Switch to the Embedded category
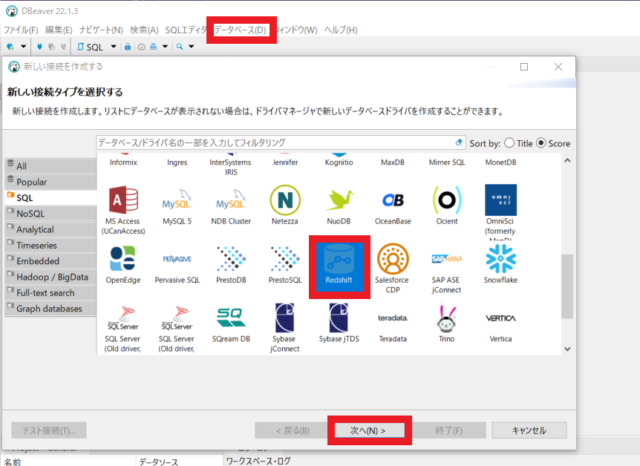 click(x=51, y=261)
